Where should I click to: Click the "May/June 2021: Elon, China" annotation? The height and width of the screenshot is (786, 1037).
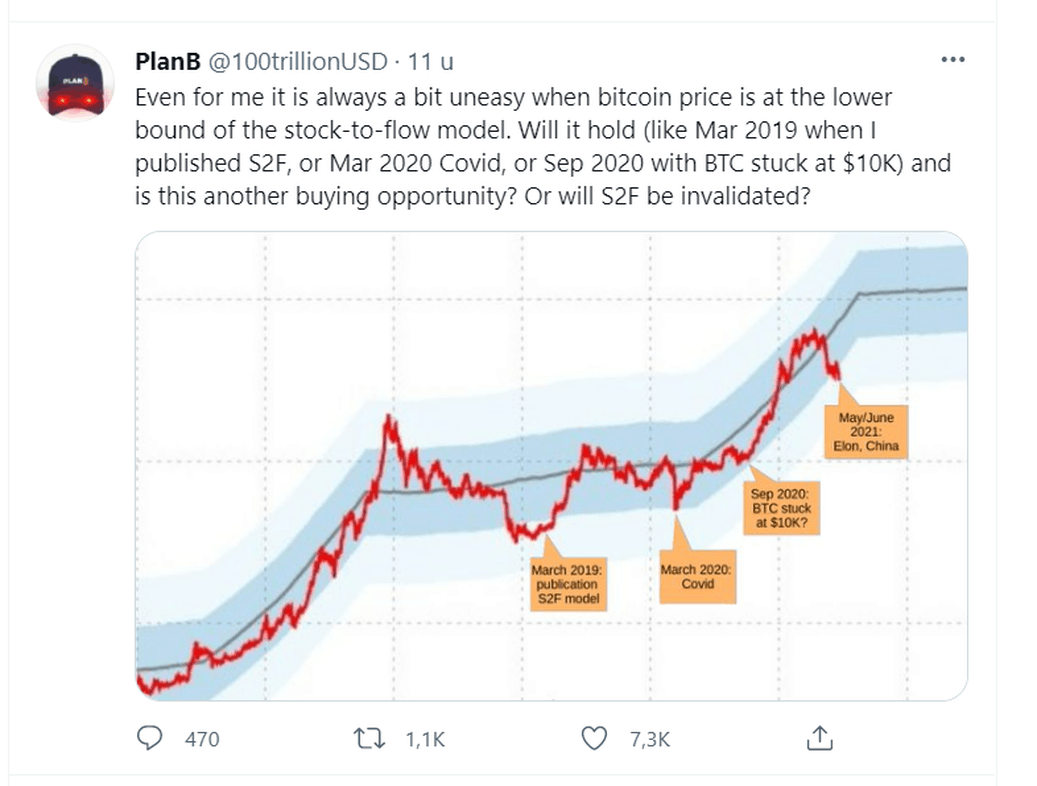click(x=865, y=431)
